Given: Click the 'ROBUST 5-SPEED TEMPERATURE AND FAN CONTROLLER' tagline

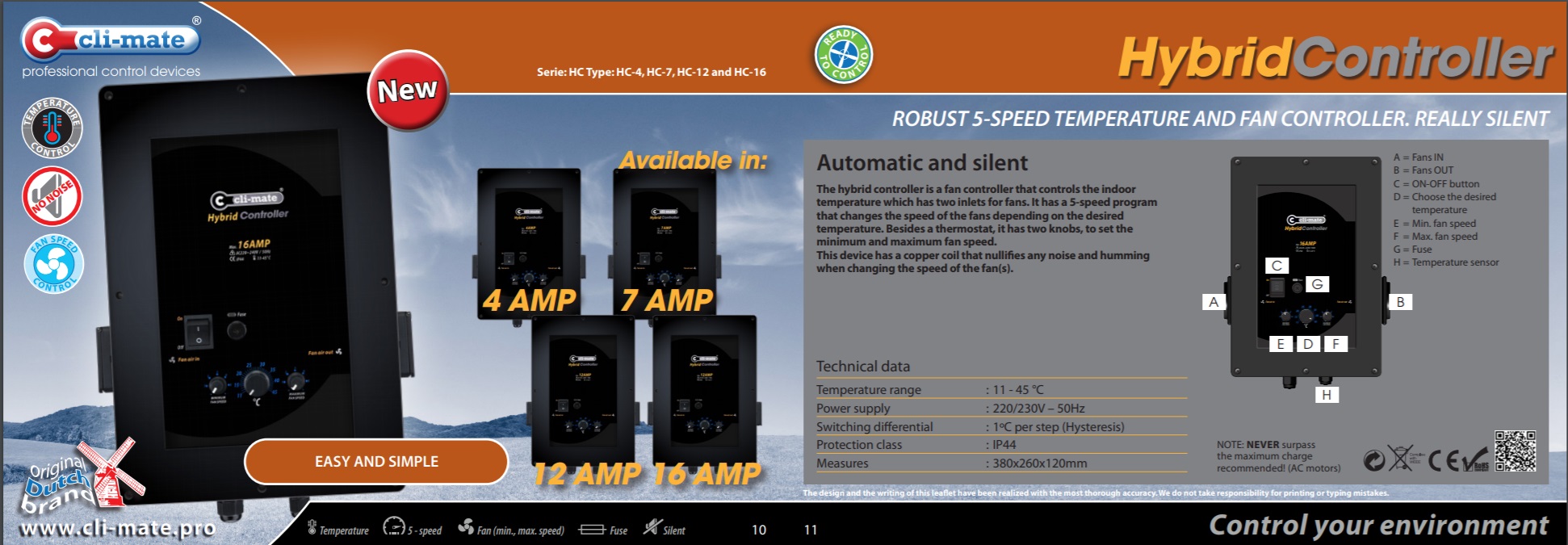Looking at the screenshot, I should click(1220, 119).
